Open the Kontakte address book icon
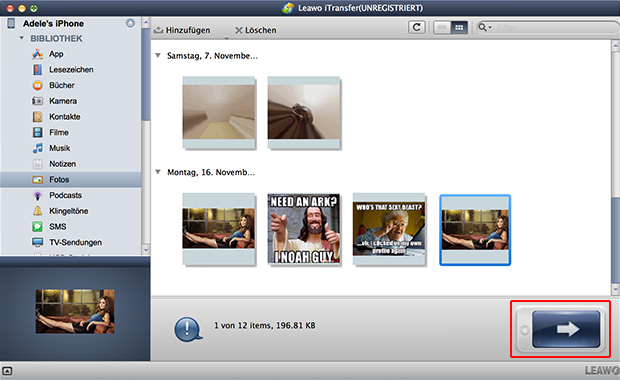620x380 pixels. point(38,117)
